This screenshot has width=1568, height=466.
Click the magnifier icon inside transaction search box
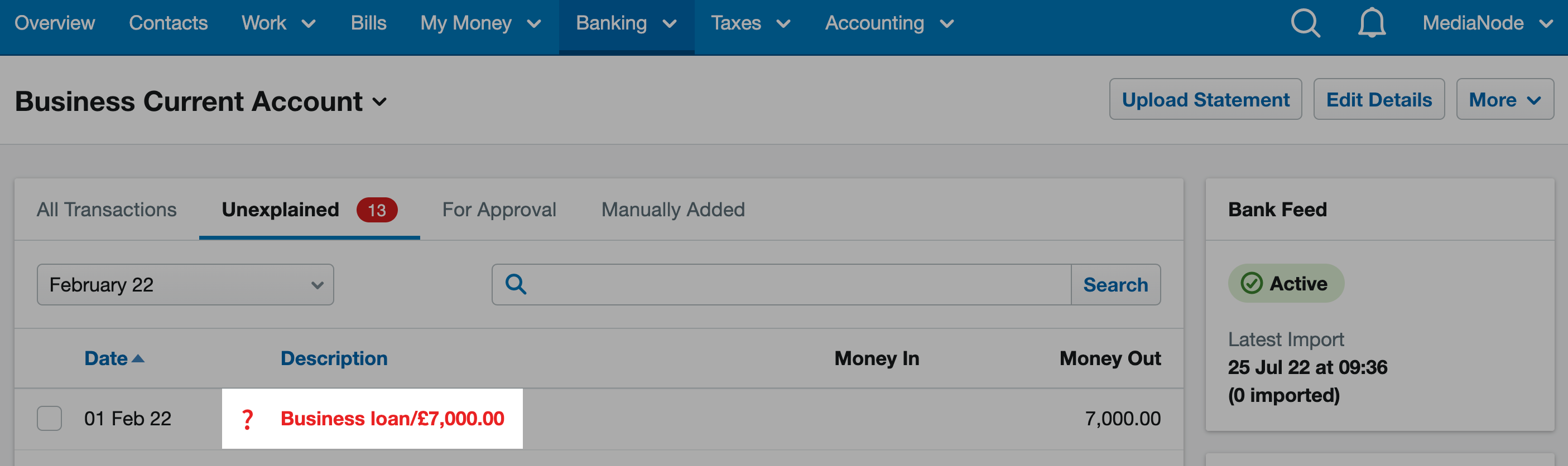pos(516,284)
